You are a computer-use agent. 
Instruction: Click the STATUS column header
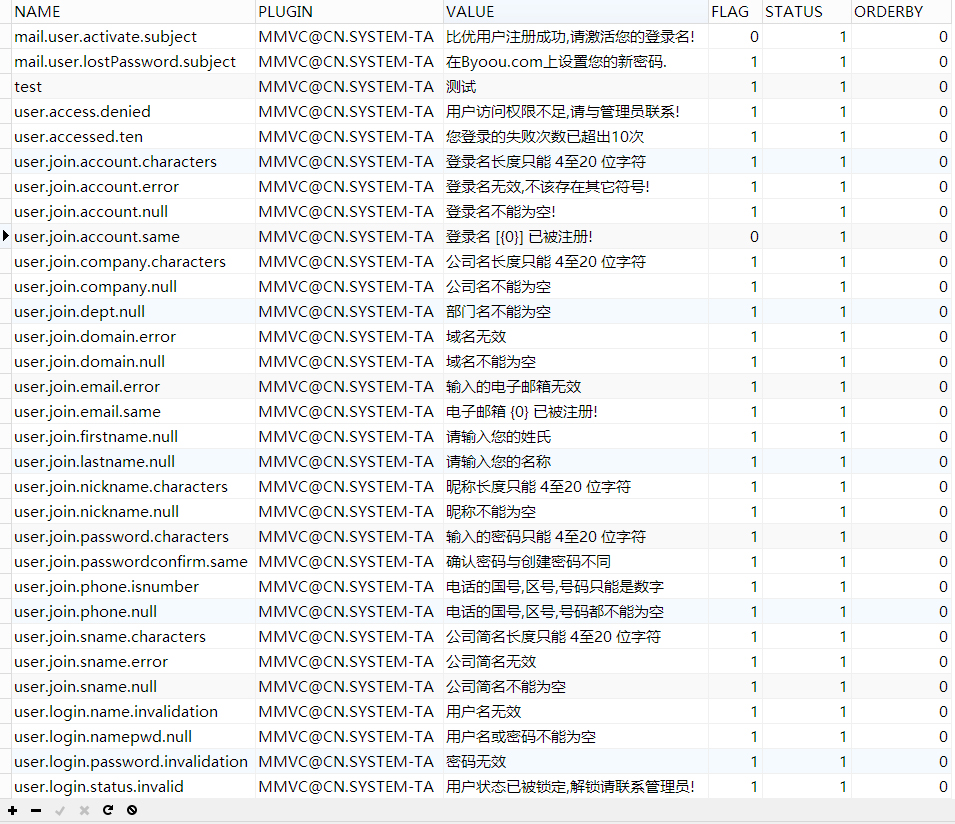pos(805,12)
